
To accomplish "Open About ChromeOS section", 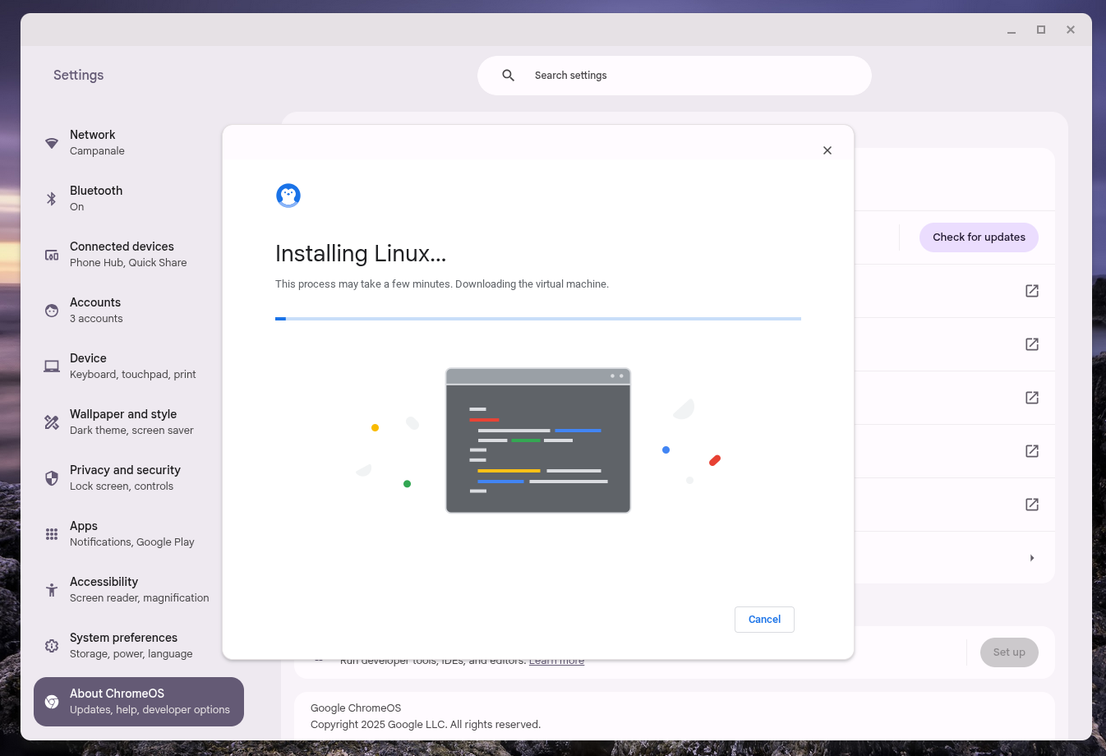I will pos(138,702).
